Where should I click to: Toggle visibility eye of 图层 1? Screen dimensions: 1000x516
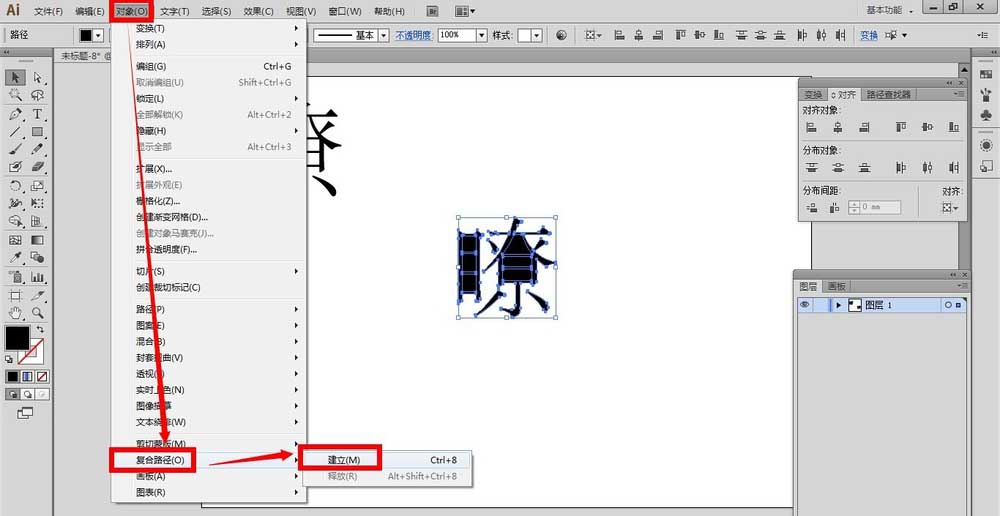coord(805,305)
